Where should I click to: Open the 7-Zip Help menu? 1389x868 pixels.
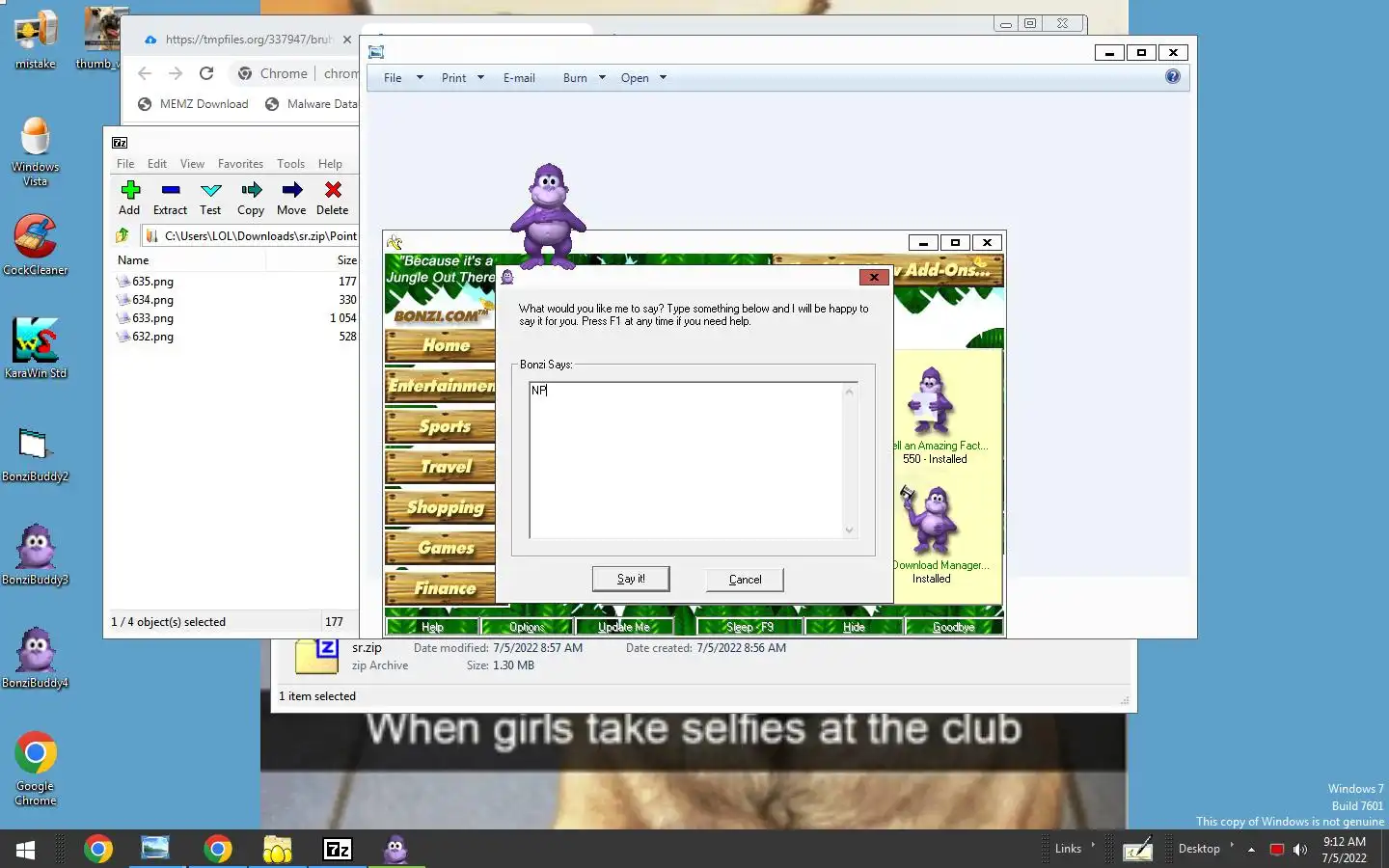[330, 164]
